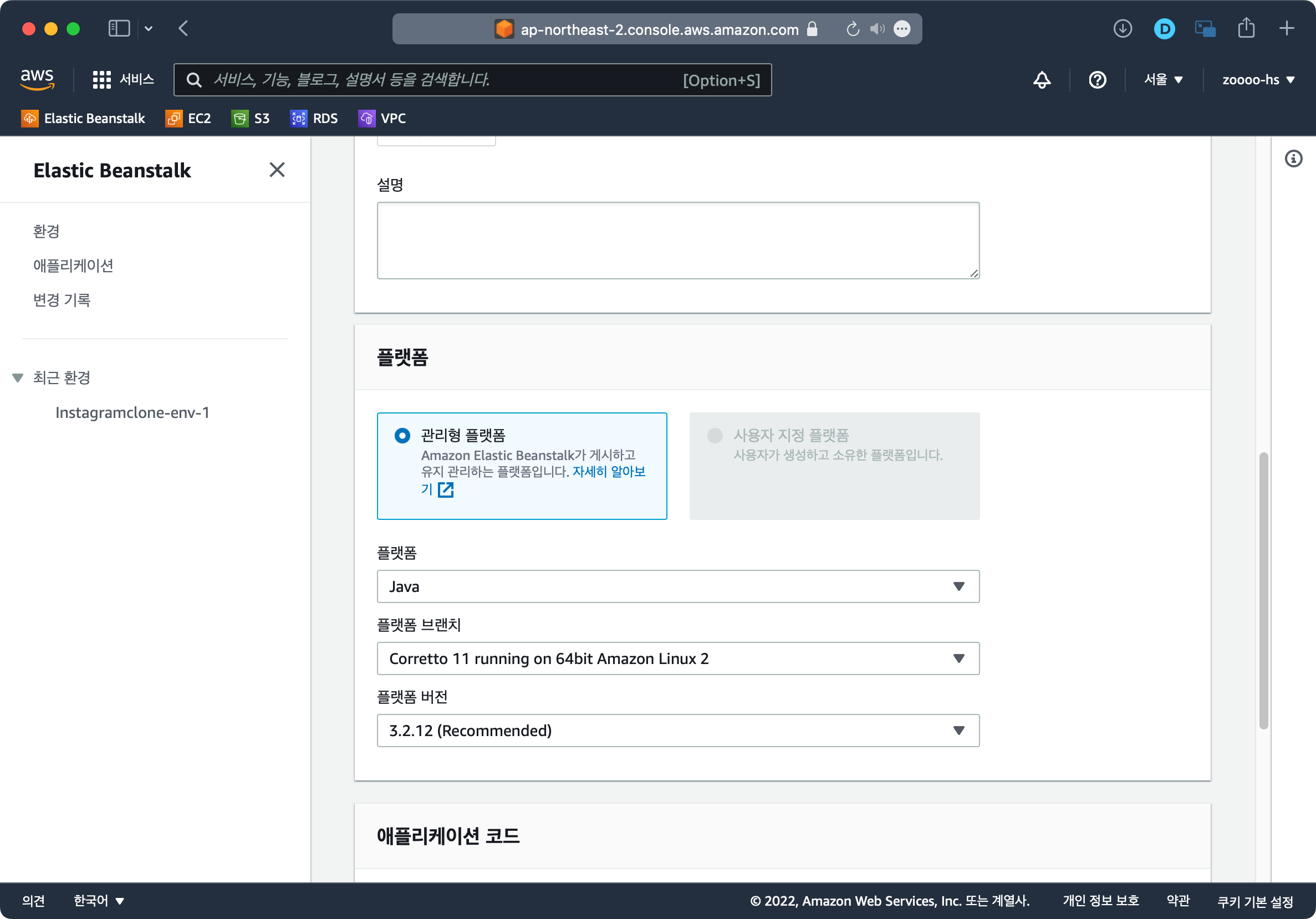Click the 의견 feedback link
1316x919 pixels.
click(34, 900)
